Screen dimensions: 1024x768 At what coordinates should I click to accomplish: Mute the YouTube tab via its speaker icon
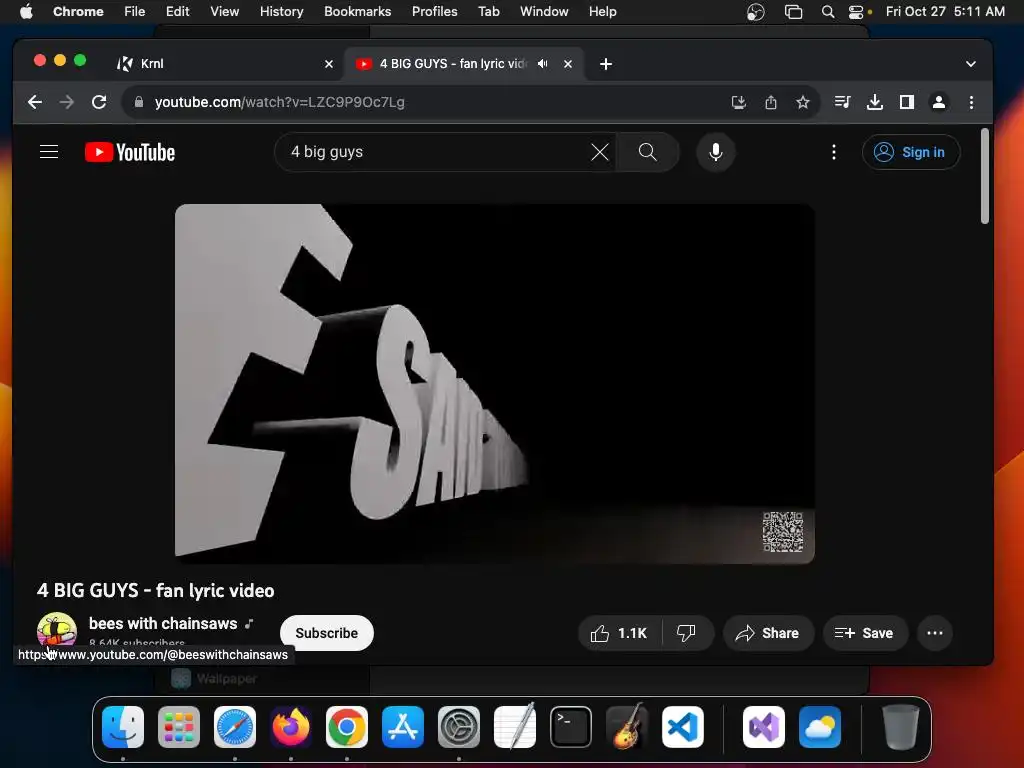(543, 63)
